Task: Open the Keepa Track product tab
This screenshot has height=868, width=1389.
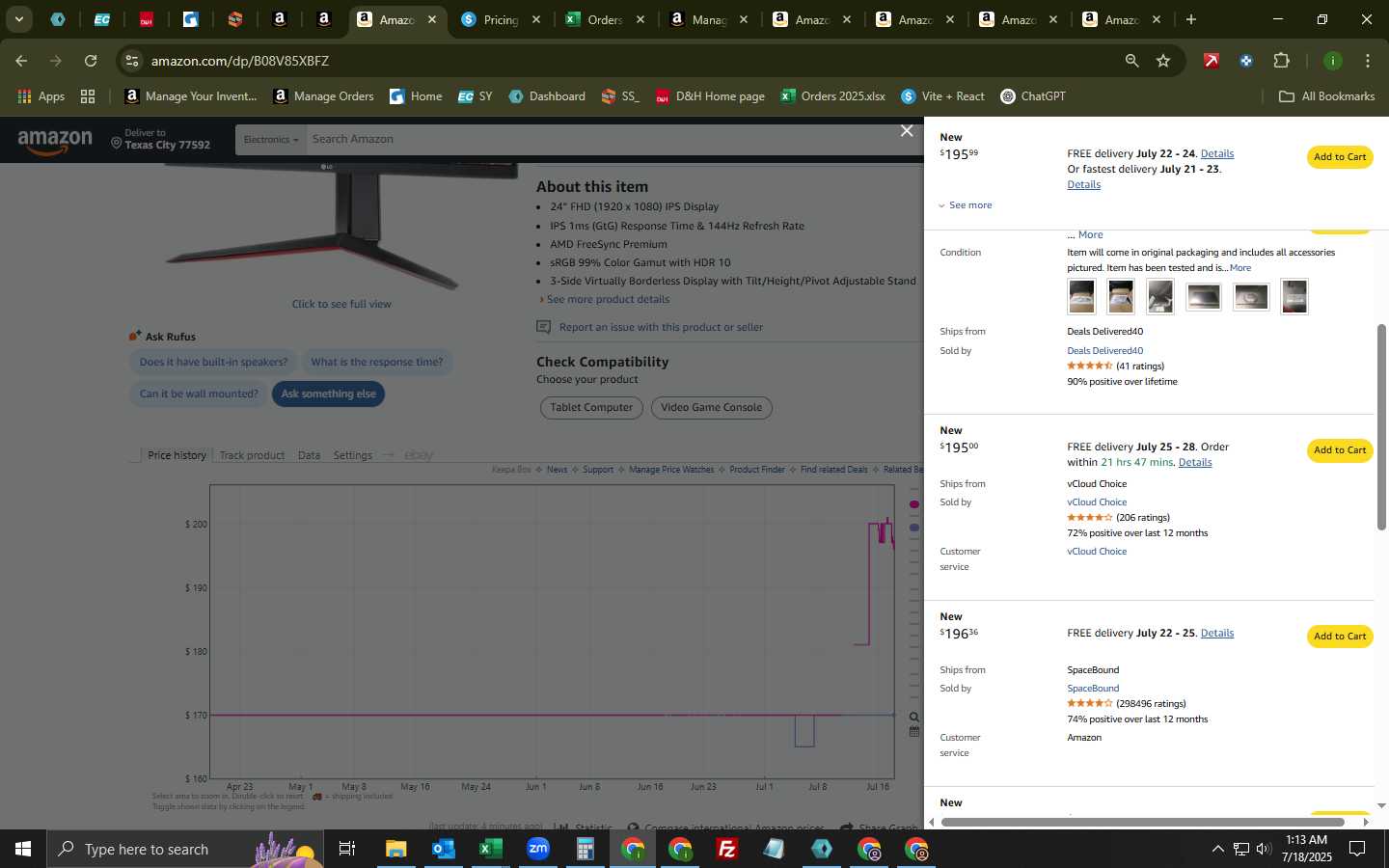Action: click(252, 455)
